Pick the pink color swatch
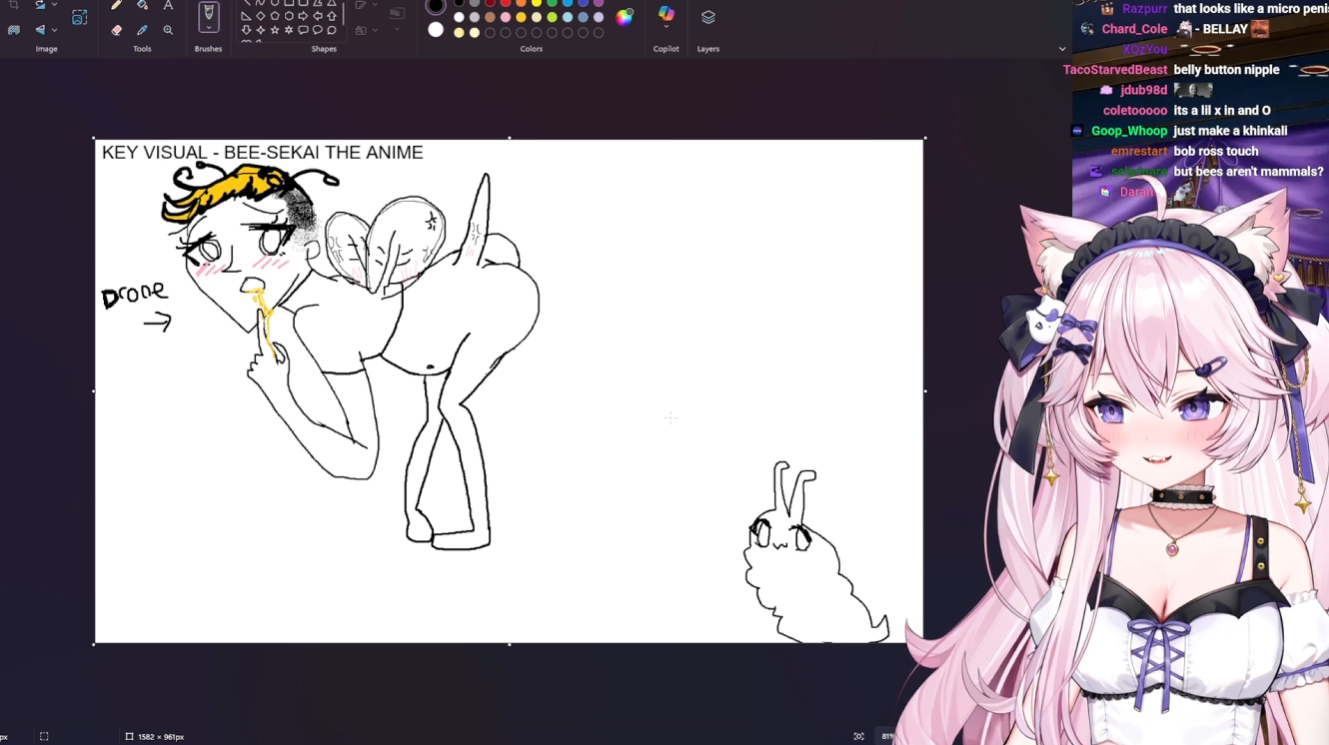 click(x=505, y=17)
